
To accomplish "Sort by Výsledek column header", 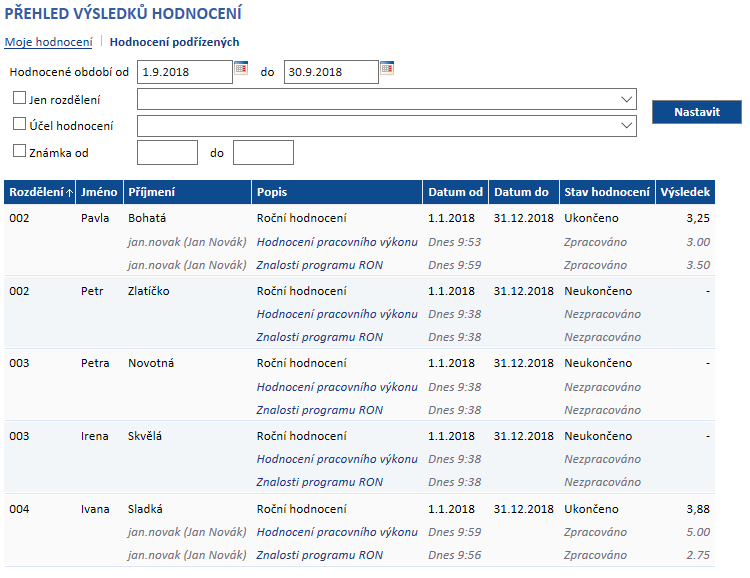I will click(685, 192).
